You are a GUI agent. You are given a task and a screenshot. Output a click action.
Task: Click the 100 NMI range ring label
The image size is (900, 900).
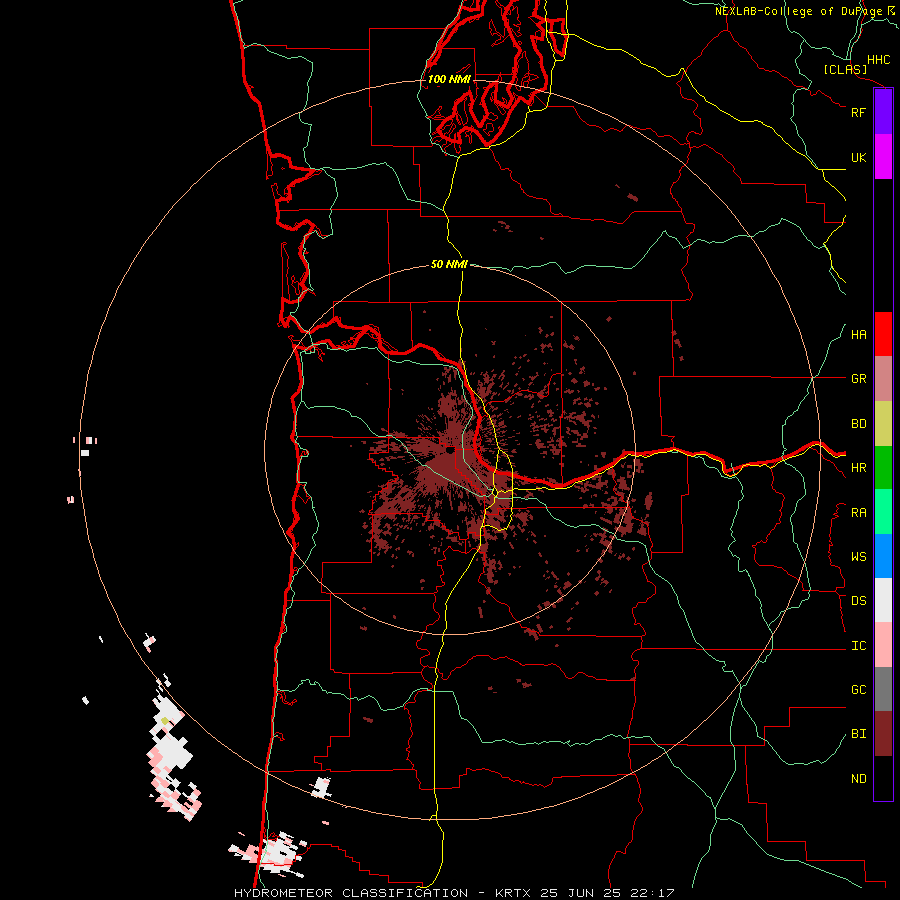pos(449,79)
